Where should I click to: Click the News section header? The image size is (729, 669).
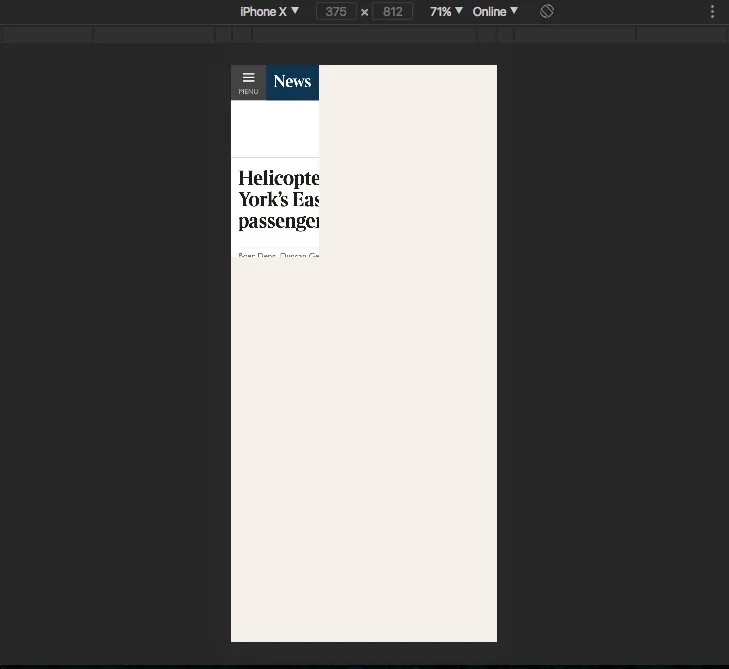[x=292, y=82]
